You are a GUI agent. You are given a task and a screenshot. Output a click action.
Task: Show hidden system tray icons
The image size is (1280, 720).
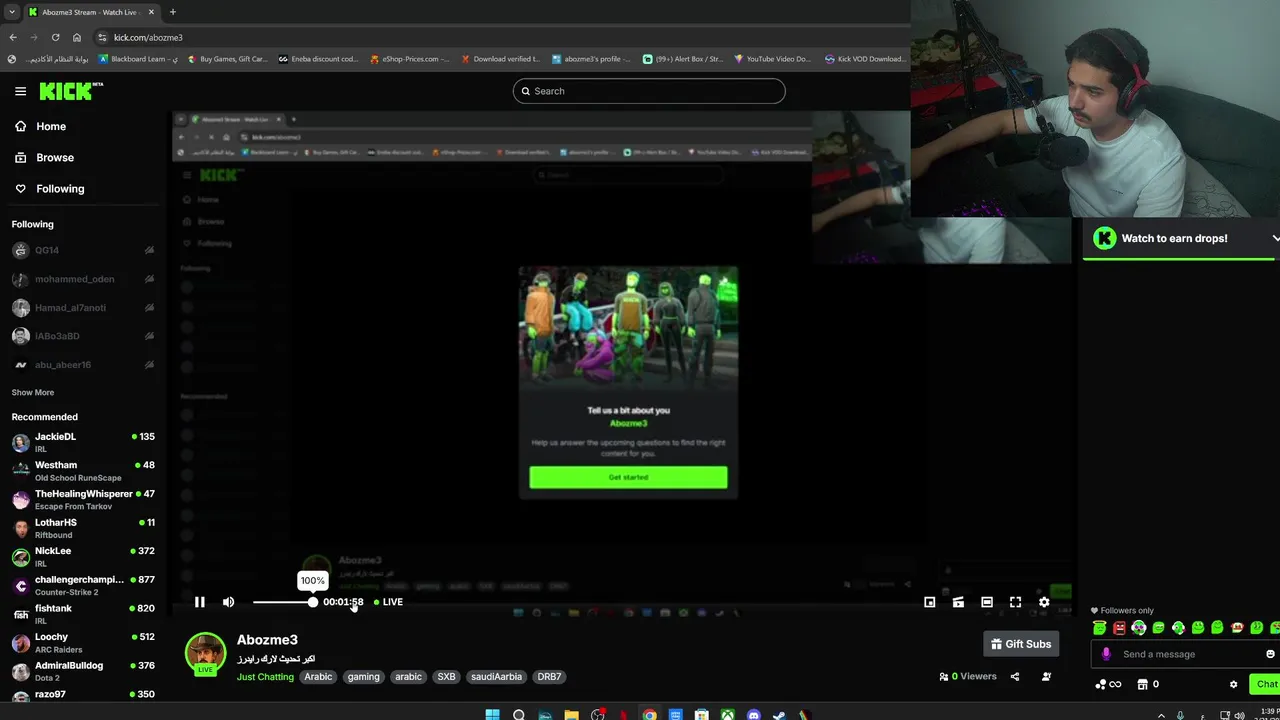tap(1161, 715)
